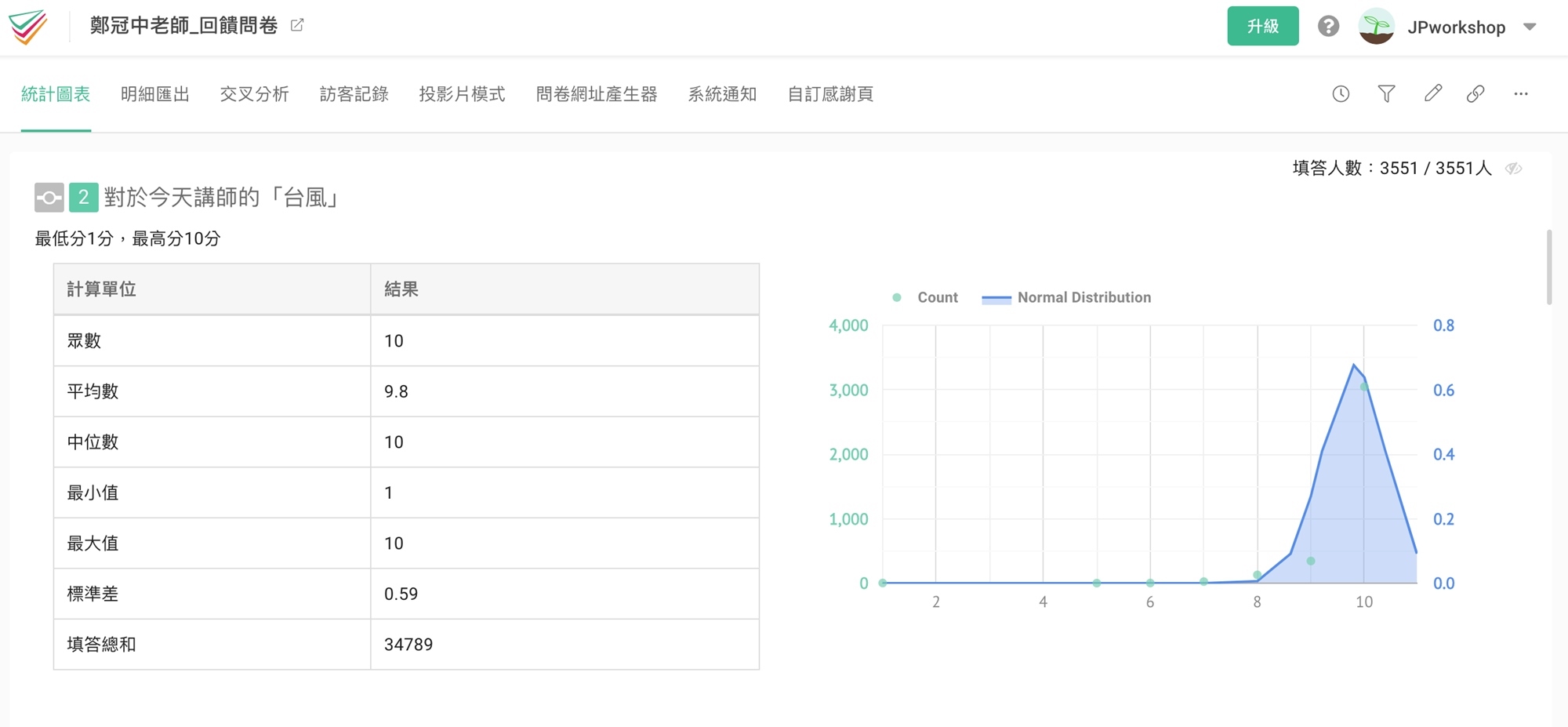Open the help question mark icon

[1329, 26]
